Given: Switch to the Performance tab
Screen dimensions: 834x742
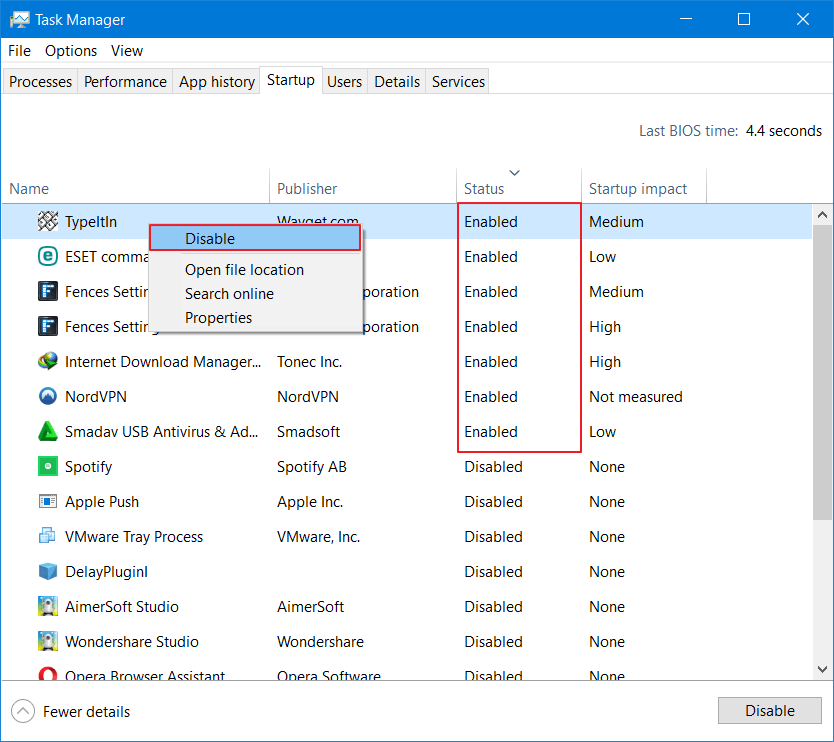Looking at the screenshot, I should [x=125, y=81].
